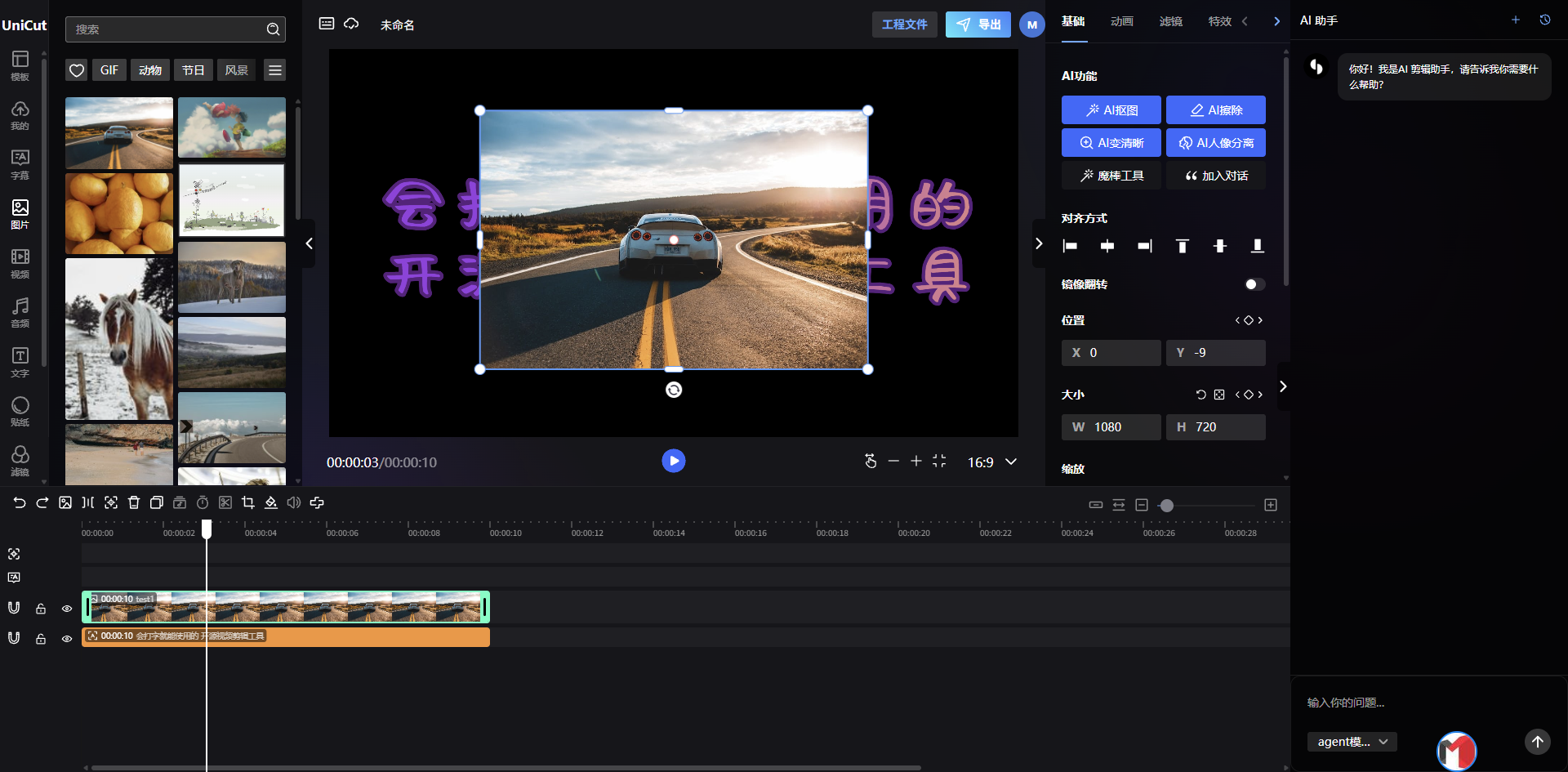Click the AI擦除 erase button
This screenshot has height=772, width=1568.
coord(1216,110)
